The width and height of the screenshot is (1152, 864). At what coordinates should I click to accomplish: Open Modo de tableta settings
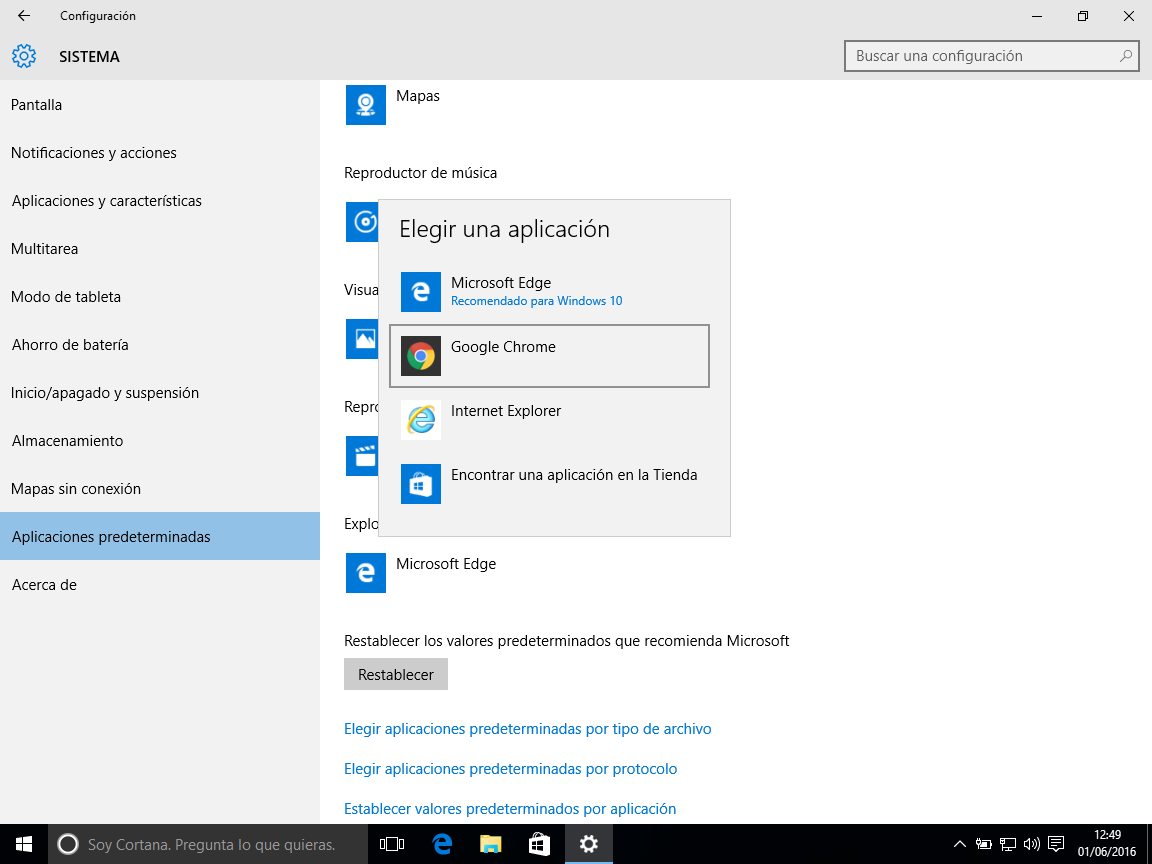(x=160, y=297)
